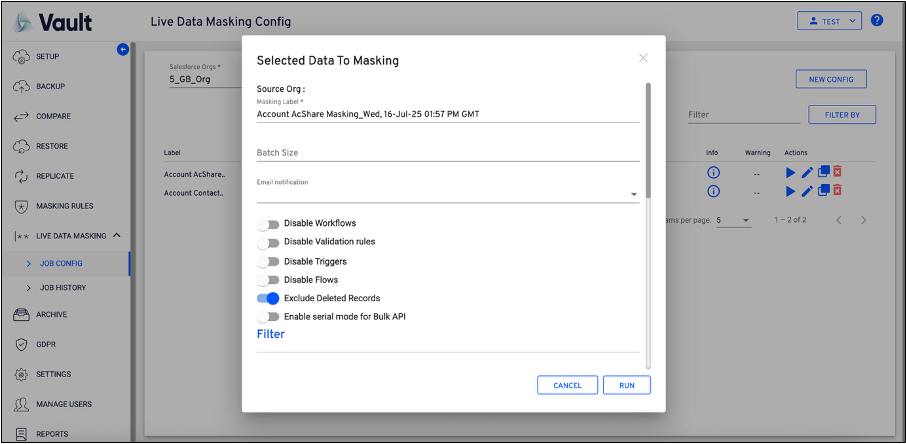Turn off Exclude Deleted Records toggle

[267, 298]
